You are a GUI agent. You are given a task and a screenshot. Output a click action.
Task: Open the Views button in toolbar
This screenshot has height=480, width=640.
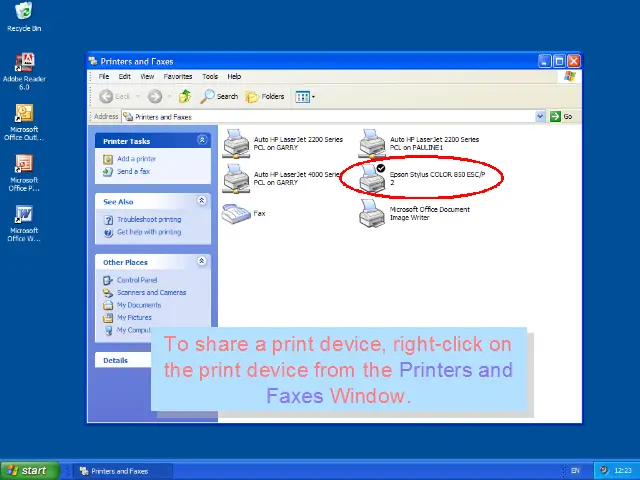(302, 97)
